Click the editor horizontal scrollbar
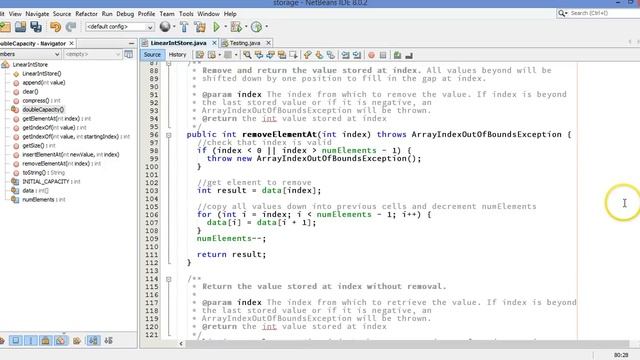Screen dimensions: 640x360 point(407,344)
